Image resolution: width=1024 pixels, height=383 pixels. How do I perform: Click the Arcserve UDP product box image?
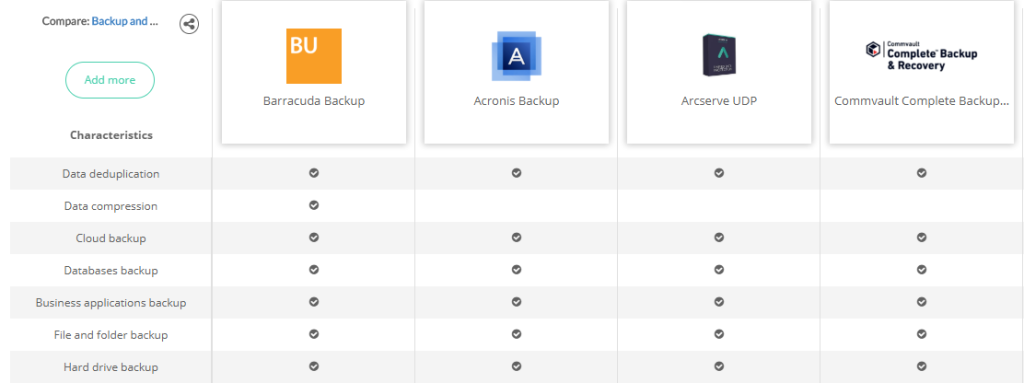click(719, 55)
